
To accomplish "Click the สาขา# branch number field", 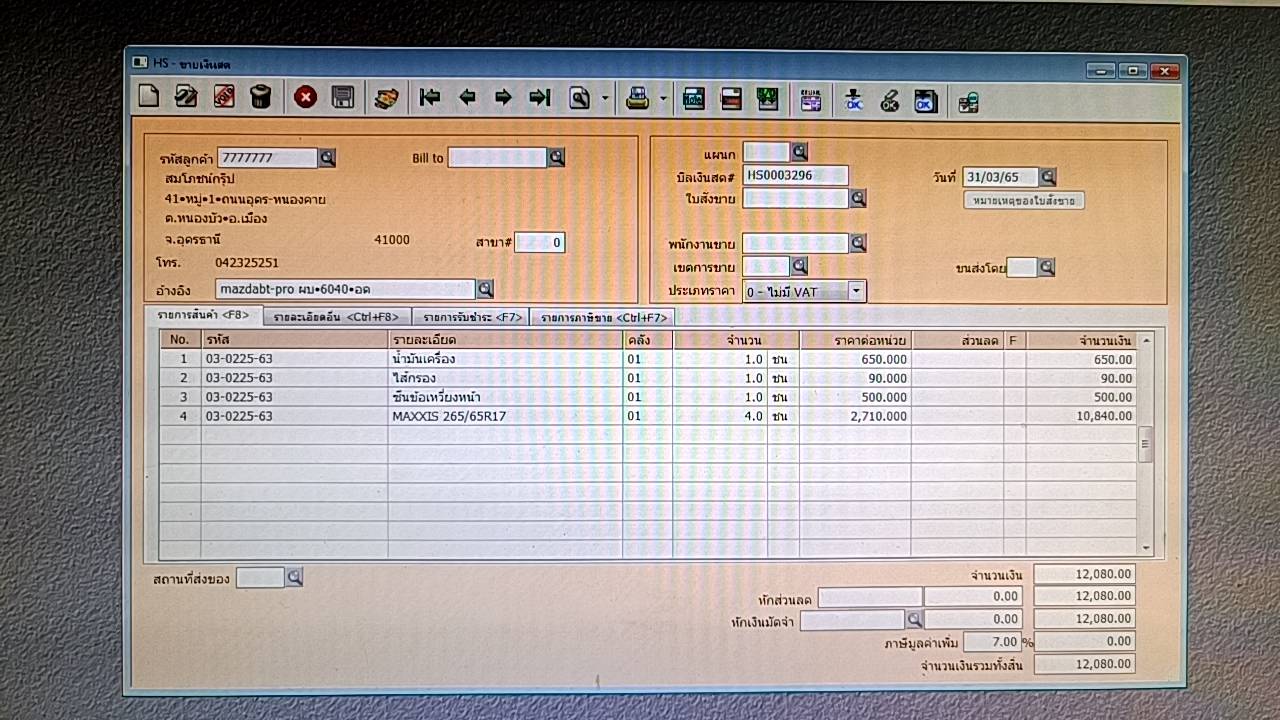I will pyautogui.click(x=540, y=242).
